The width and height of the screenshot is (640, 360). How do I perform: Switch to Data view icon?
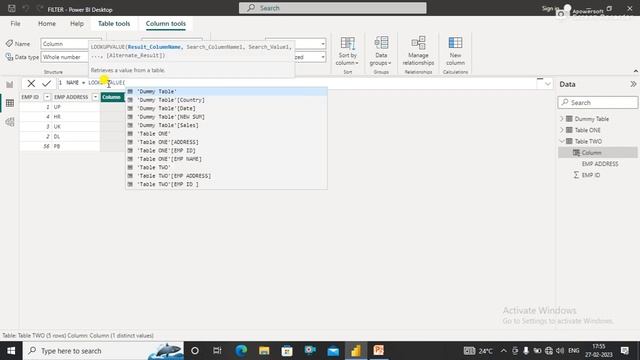point(10,103)
